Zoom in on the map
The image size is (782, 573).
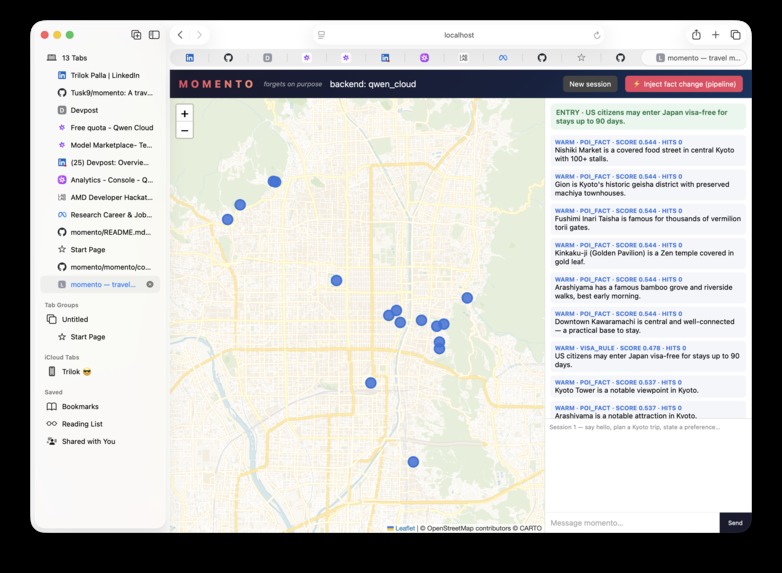click(185, 114)
